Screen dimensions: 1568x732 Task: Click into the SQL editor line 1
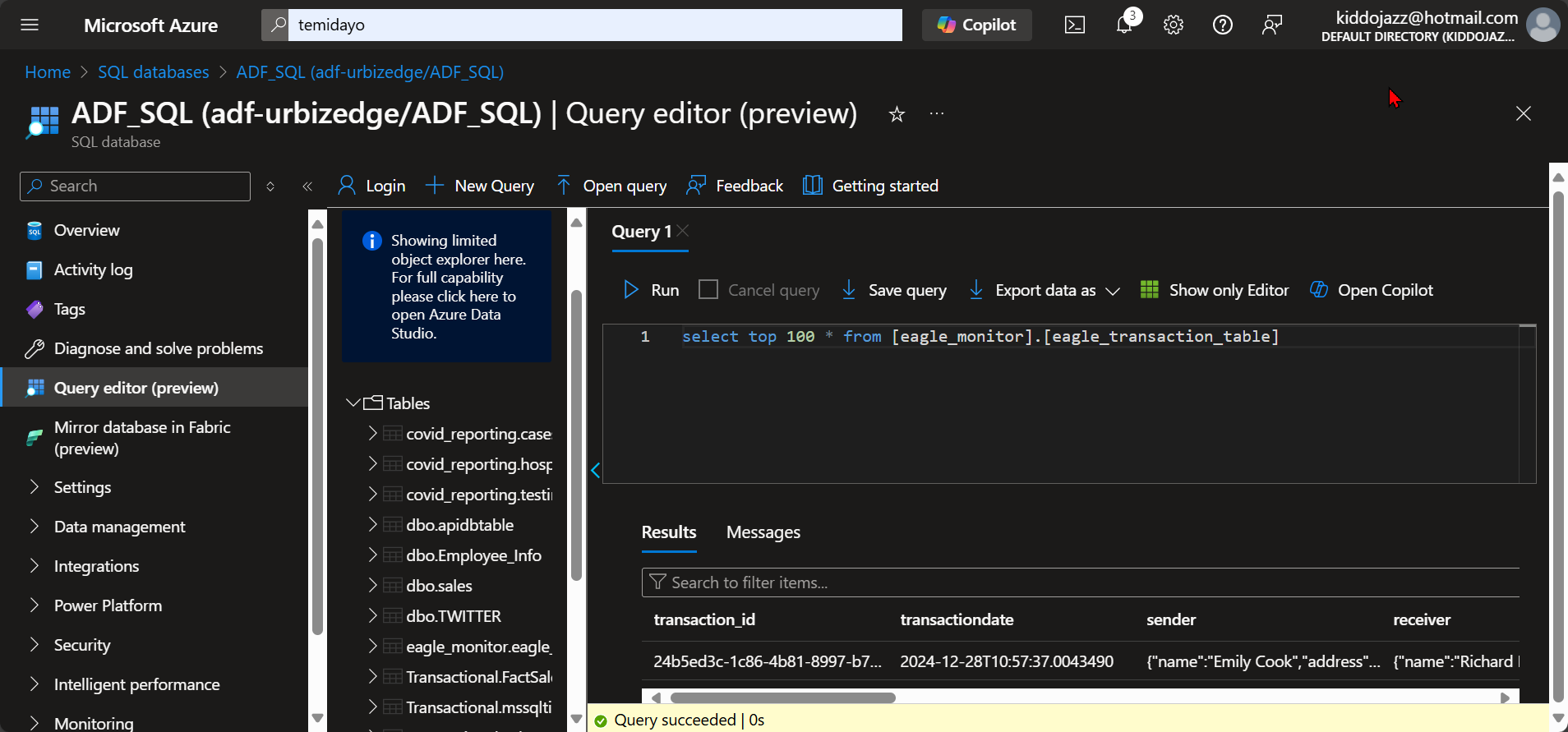[x=980, y=337]
